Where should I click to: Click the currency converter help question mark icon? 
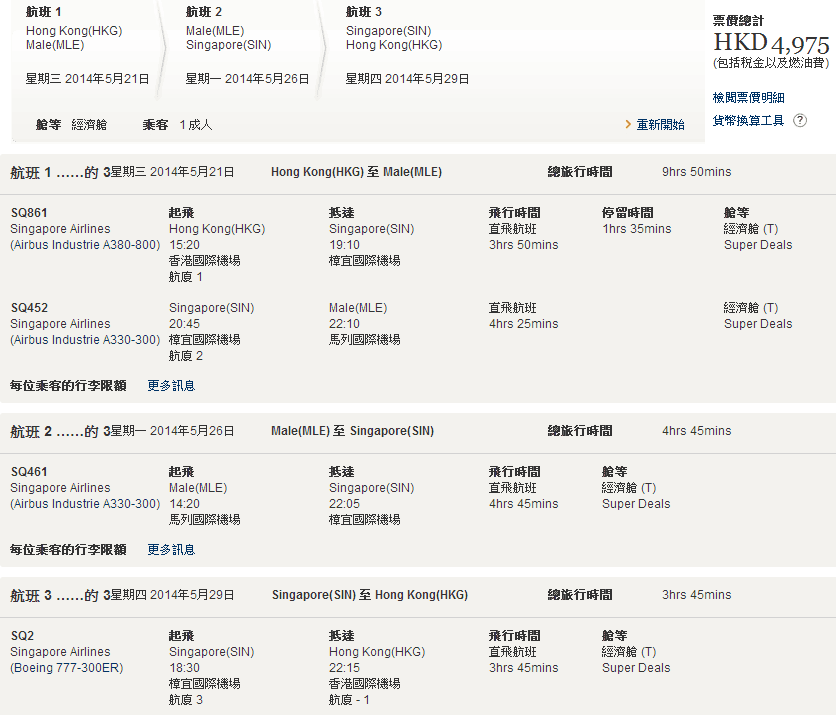tap(800, 121)
